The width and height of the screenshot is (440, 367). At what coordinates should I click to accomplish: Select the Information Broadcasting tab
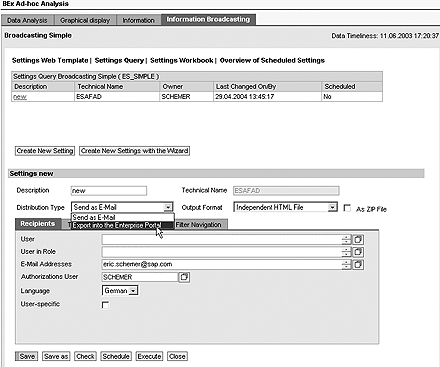coord(208,19)
